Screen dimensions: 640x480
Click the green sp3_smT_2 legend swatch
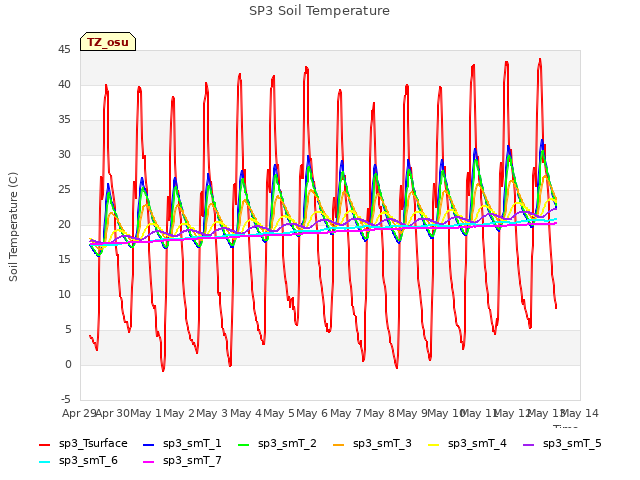pyautogui.click(x=244, y=444)
